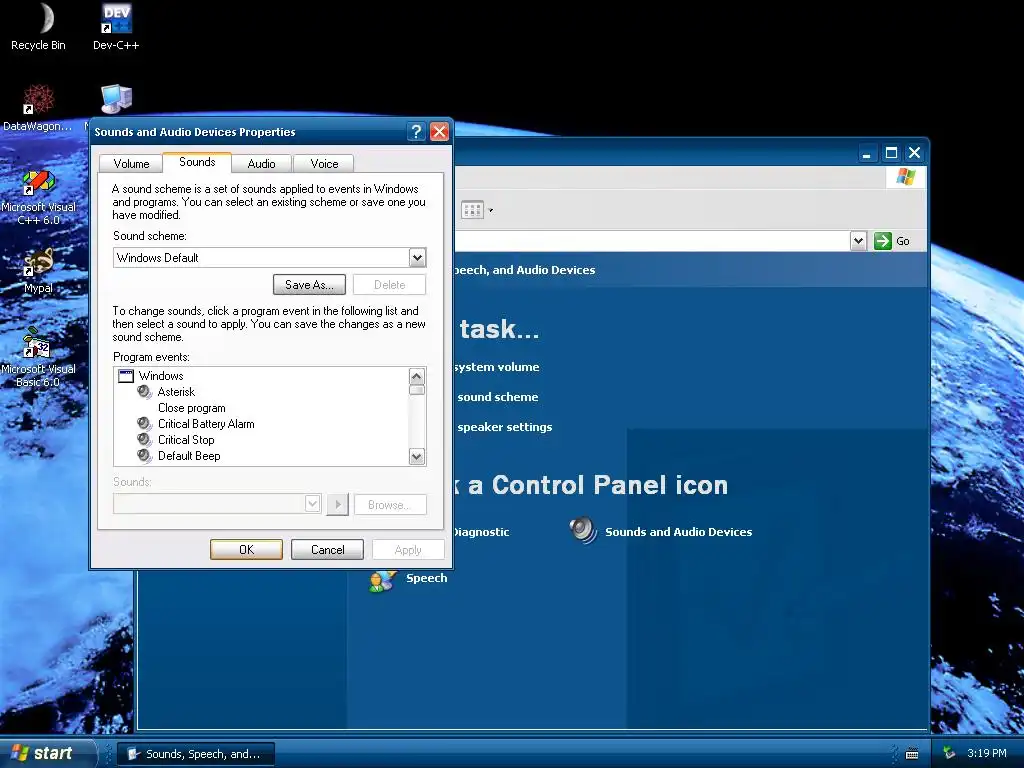Viewport: 1024px width, 768px height.
Task: Switch to the Audio tab
Action: pos(261,164)
